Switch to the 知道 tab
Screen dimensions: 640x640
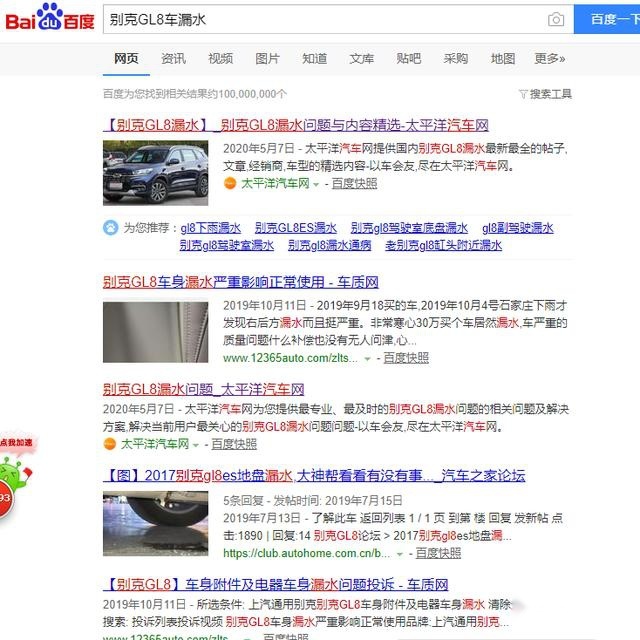314,59
